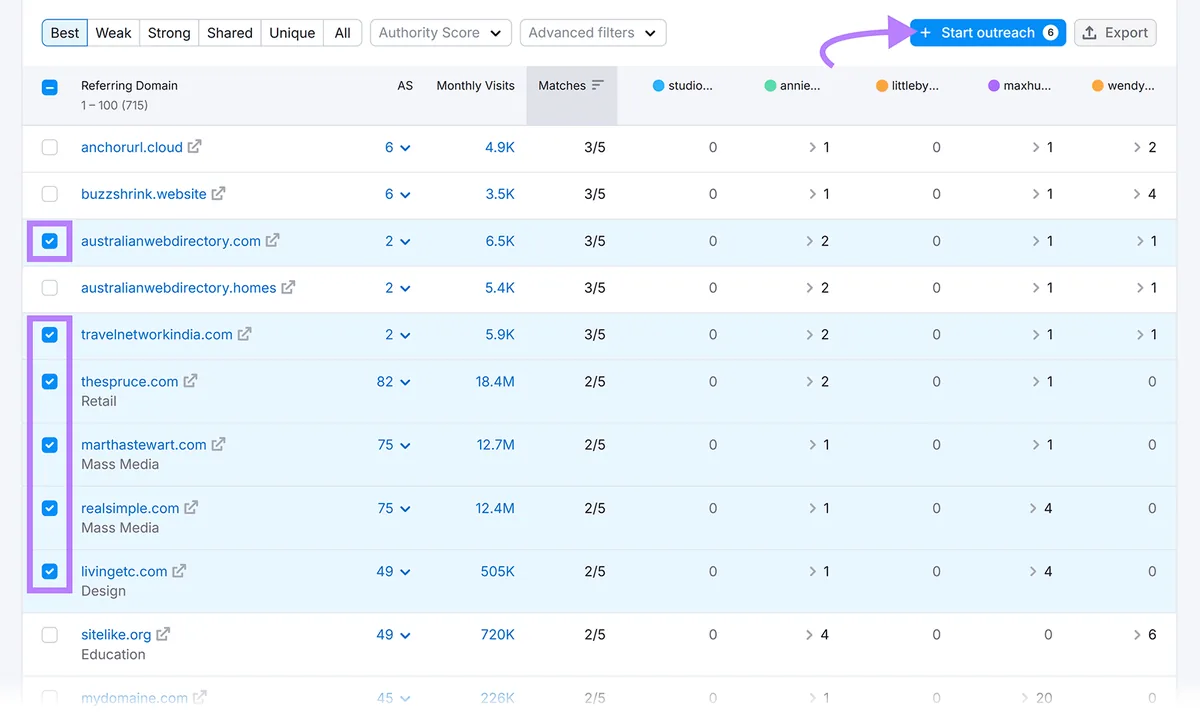Export the backlink gap table

1115,33
